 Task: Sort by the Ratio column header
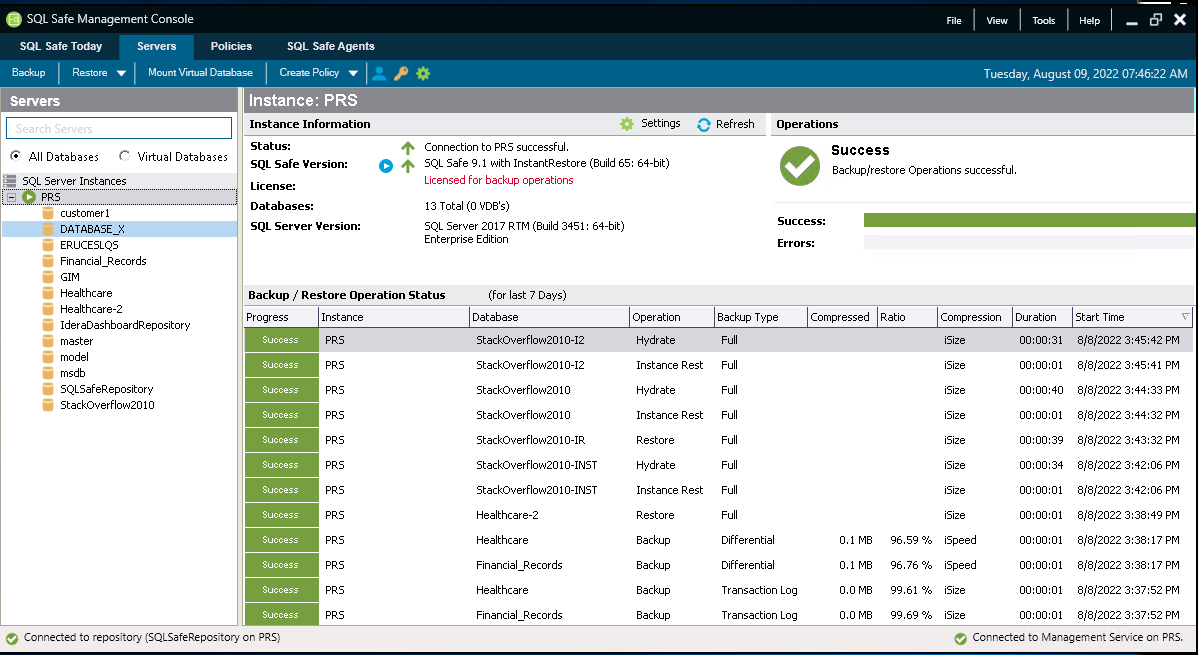906,317
